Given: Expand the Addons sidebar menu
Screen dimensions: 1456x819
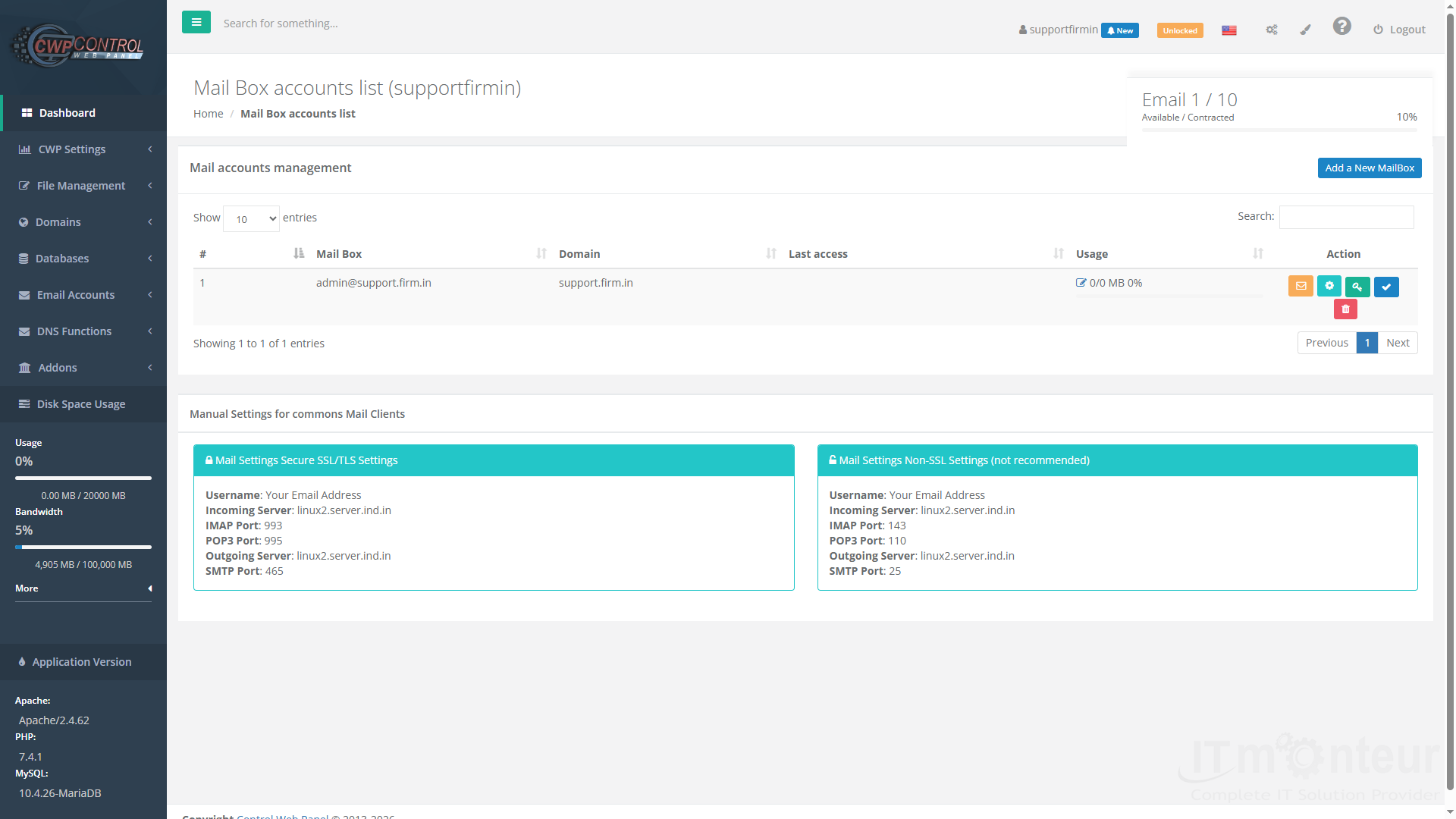Looking at the screenshot, I should [x=83, y=368].
